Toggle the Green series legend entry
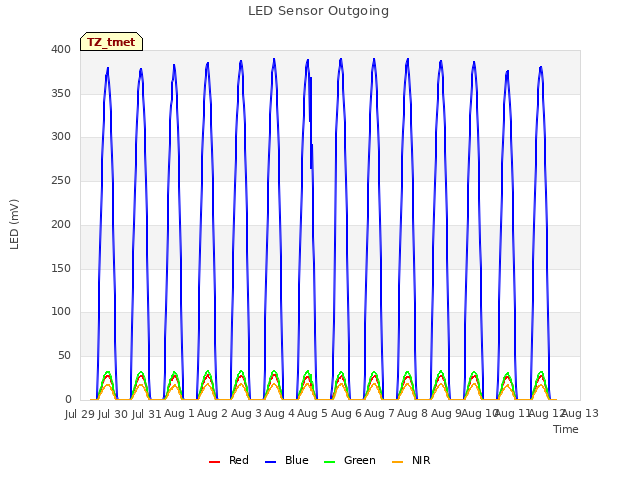Image resolution: width=640 pixels, height=480 pixels. tap(349, 460)
